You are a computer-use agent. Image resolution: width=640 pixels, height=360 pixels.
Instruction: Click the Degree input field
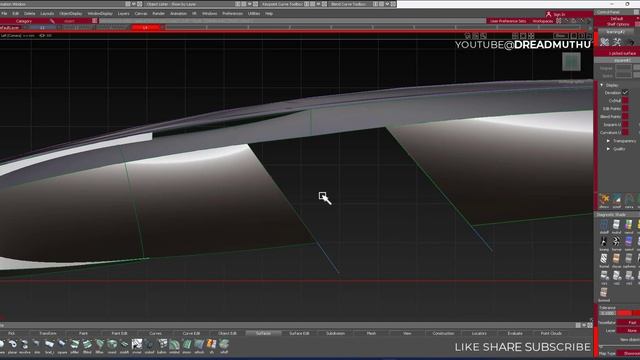[623, 68]
